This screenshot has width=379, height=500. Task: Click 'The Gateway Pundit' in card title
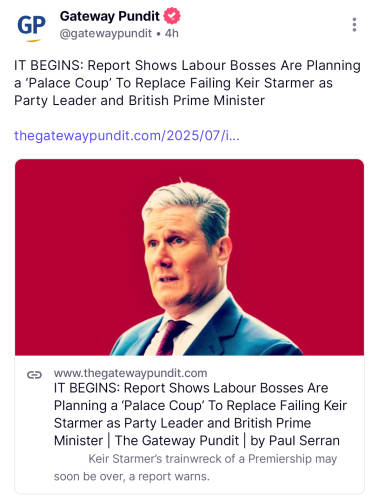tap(177, 441)
